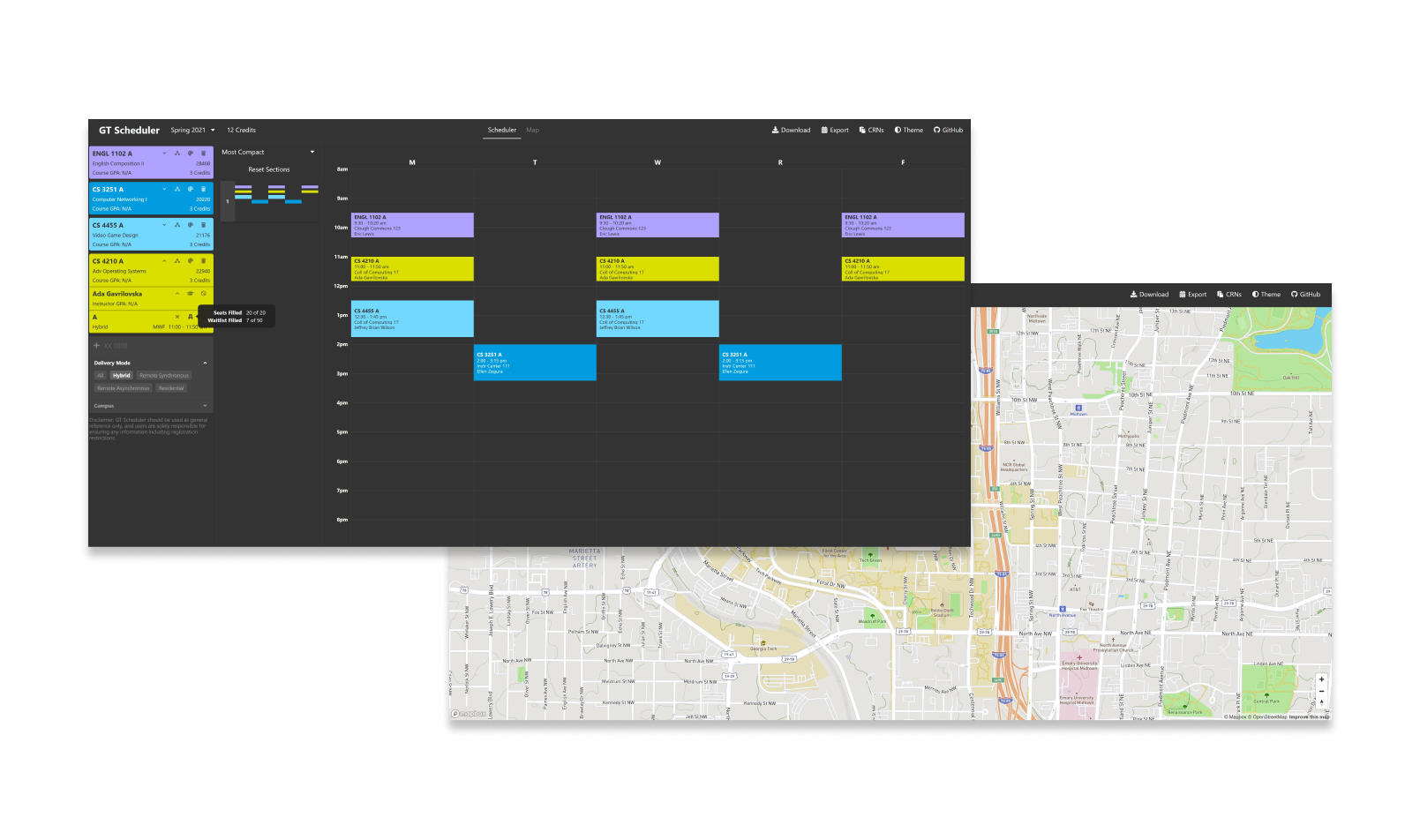1420x840 pixels.
Task: Collapse CS 4210 A course details
Action: point(164,261)
